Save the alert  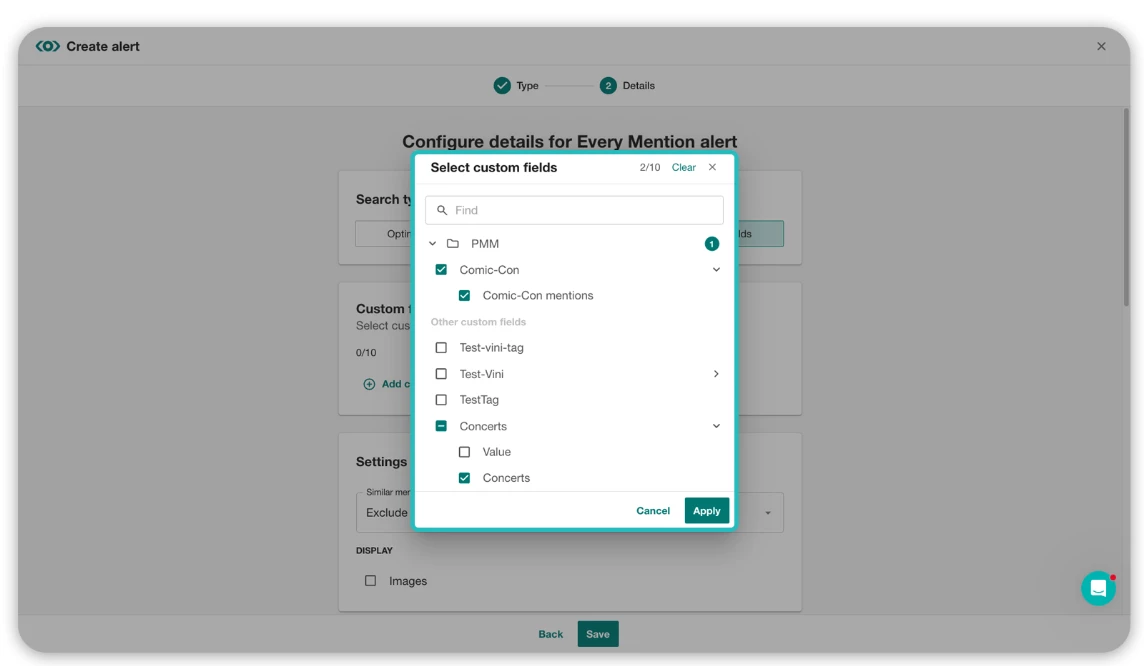pyautogui.click(x=598, y=634)
